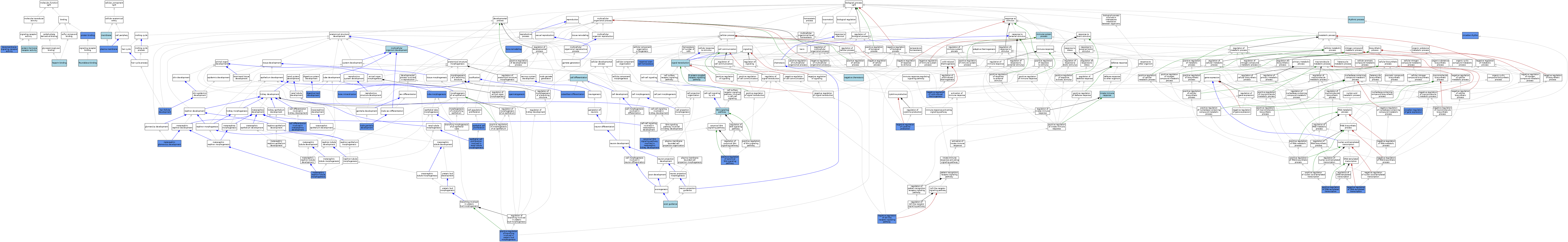Select the 'defense response' node
This screenshot has height=242, width=1568.
click(1119, 63)
